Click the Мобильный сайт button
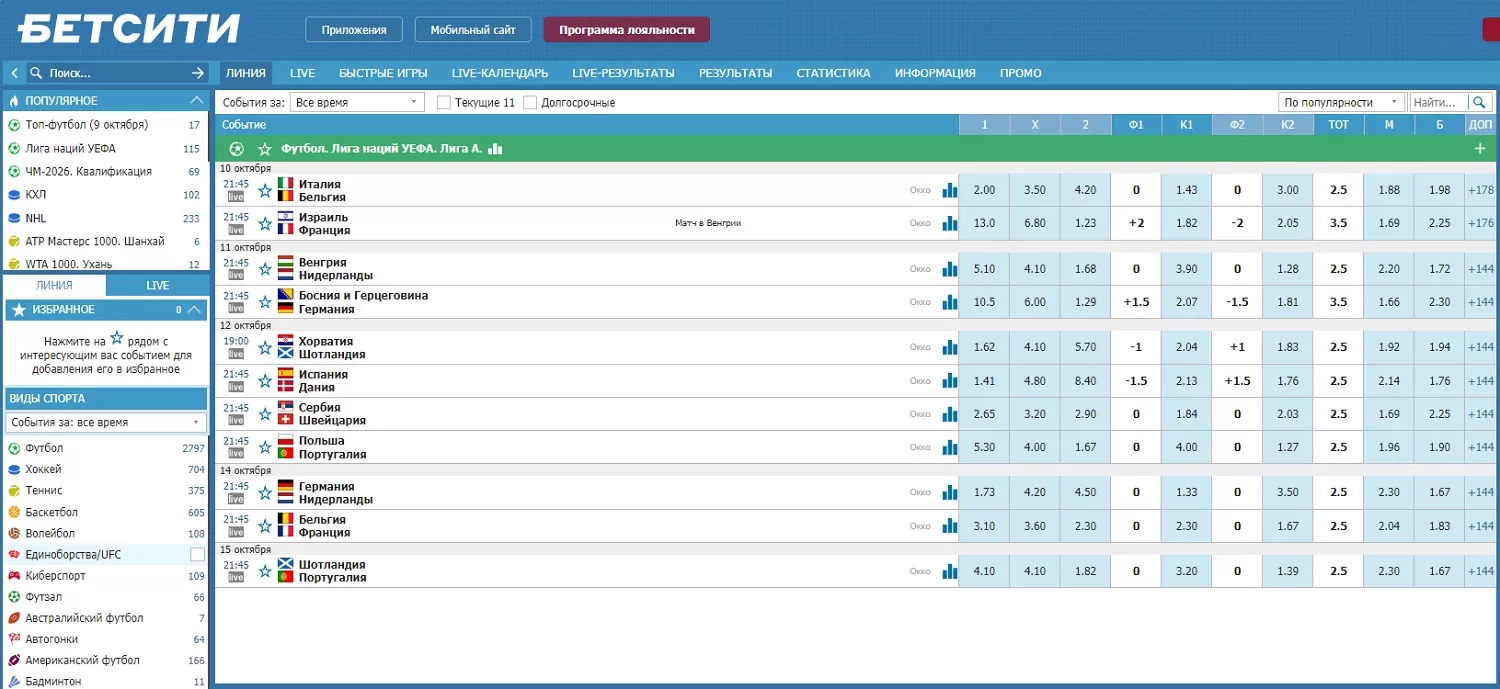This screenshot has height=689, width=1500. click(473, 30)
